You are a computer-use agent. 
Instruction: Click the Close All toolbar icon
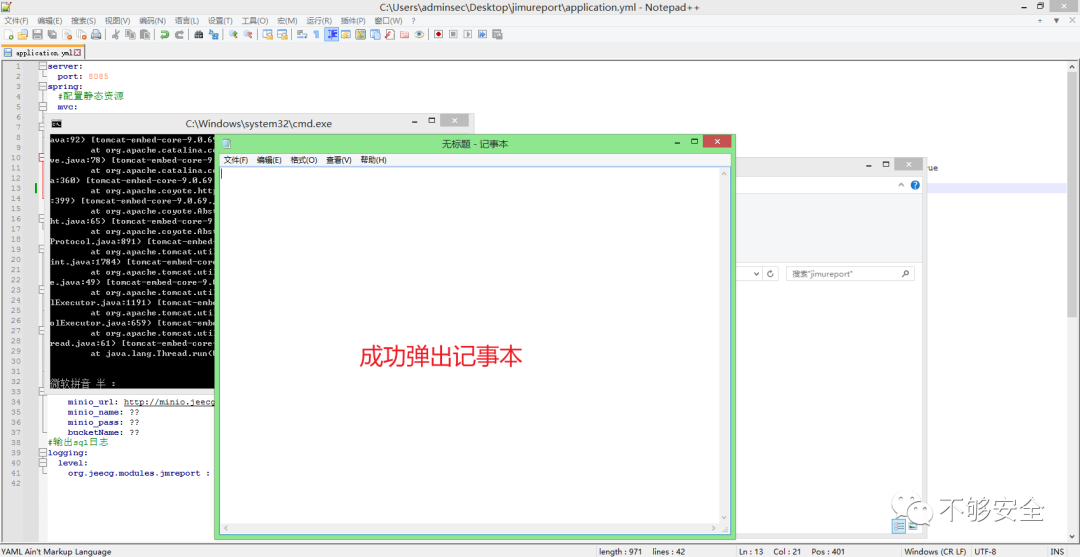tap(81, 34)
